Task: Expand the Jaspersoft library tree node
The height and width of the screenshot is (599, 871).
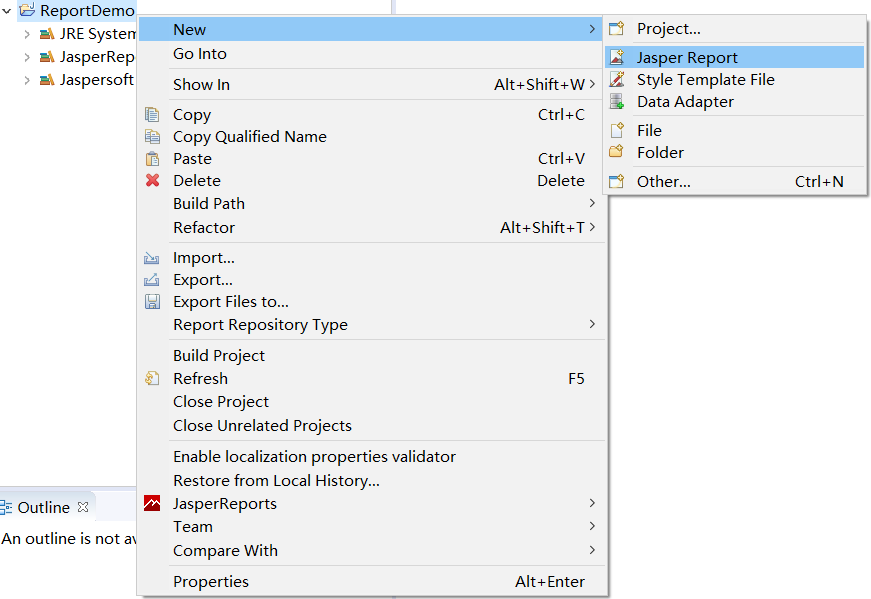Action: 27,80
